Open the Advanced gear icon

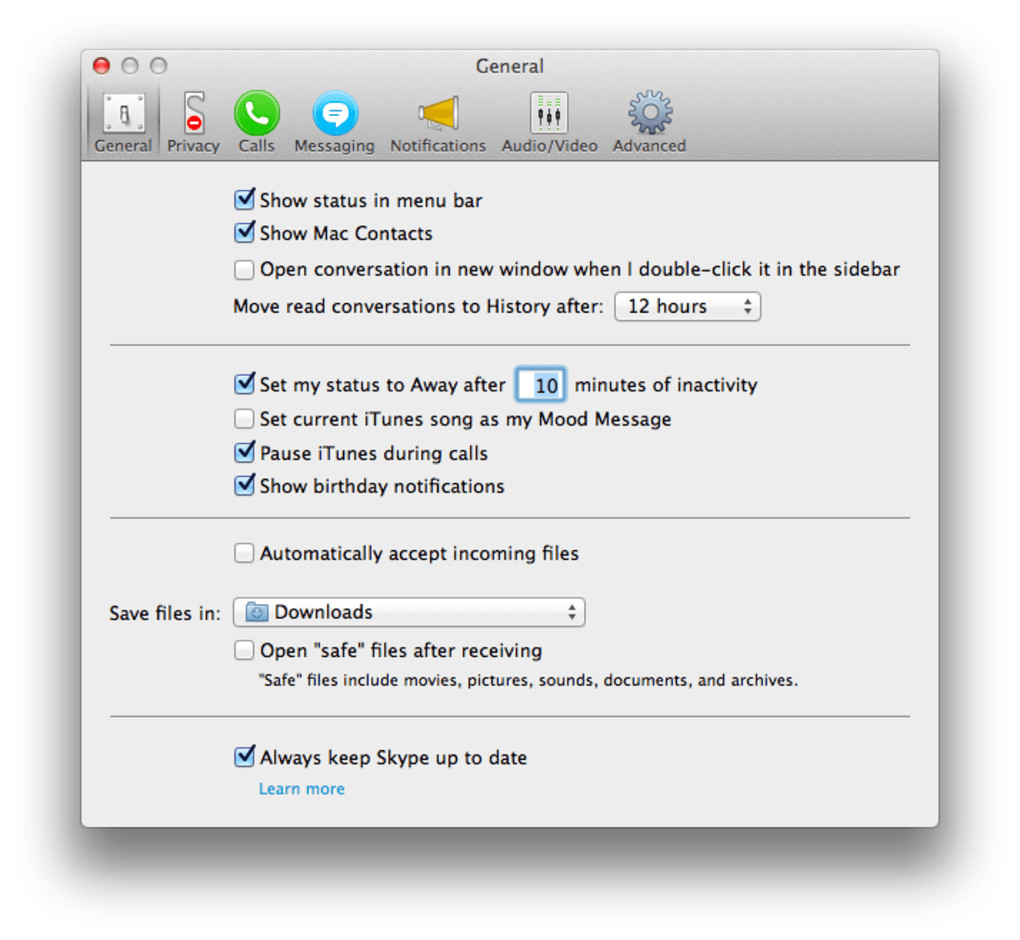pyautogui.click(x=650, y=113)
